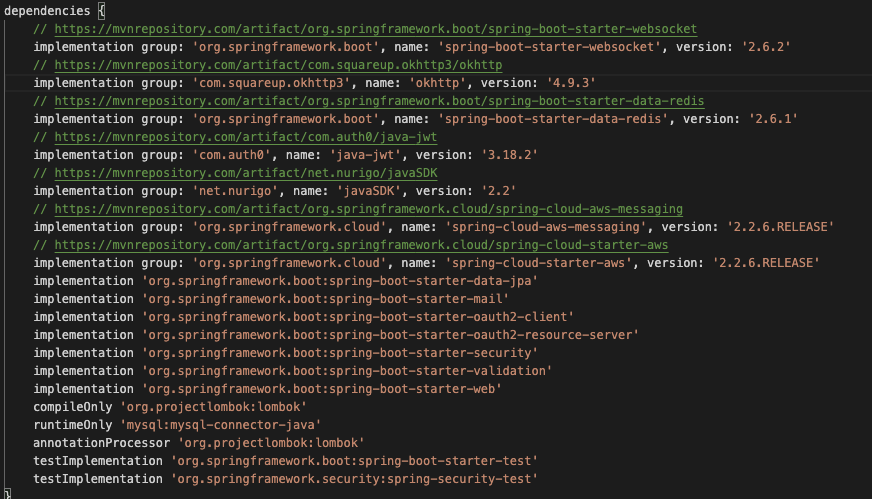Viewport: 872px width, 499px height.
Task: Click the opening brace after dependencies
Action: click(101, 11)
